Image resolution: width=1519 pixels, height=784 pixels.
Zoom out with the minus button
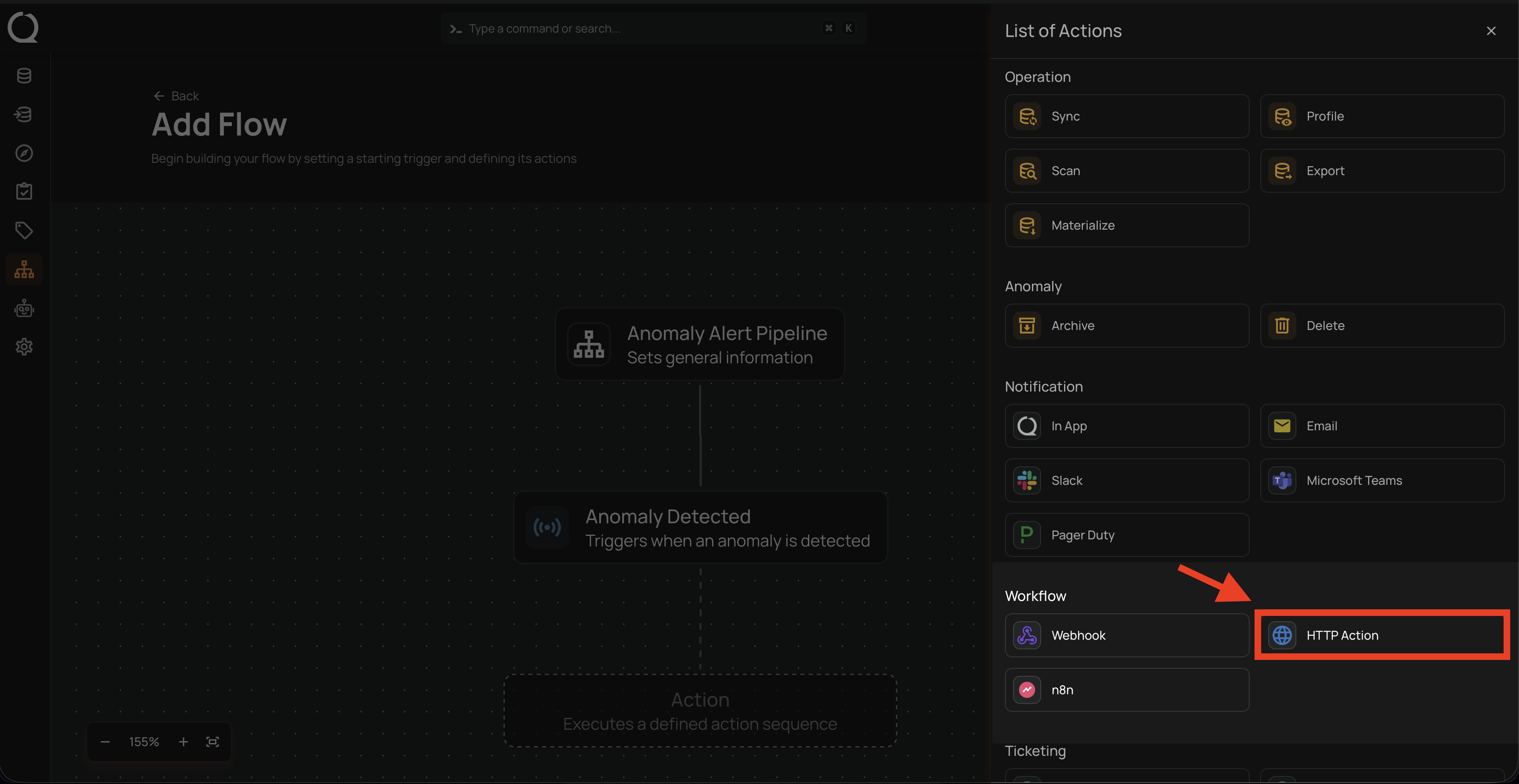coord(105,742)
